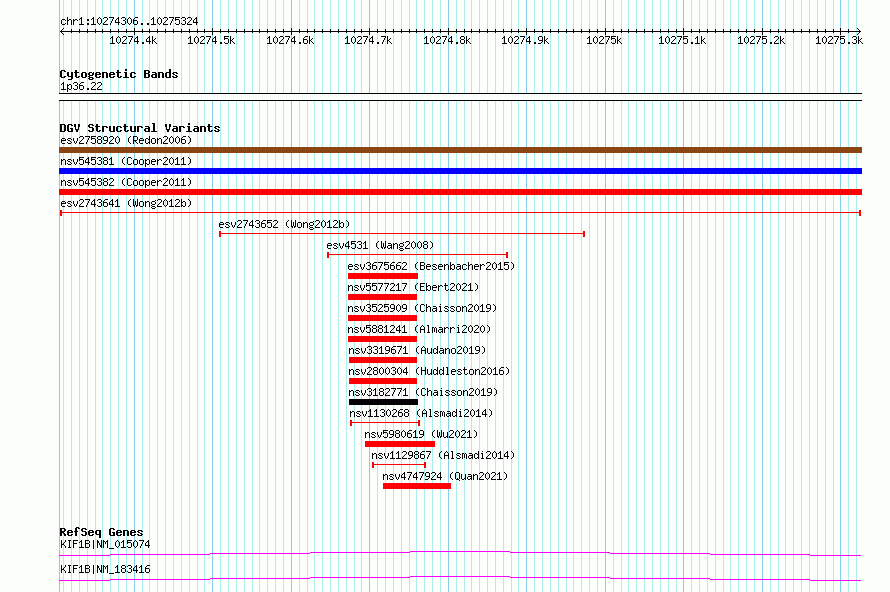The height and width of the screenshot is (592, 890).
Task: Click the brown esv2758920 Redon2006 variant bar
Action: point(460,150)
